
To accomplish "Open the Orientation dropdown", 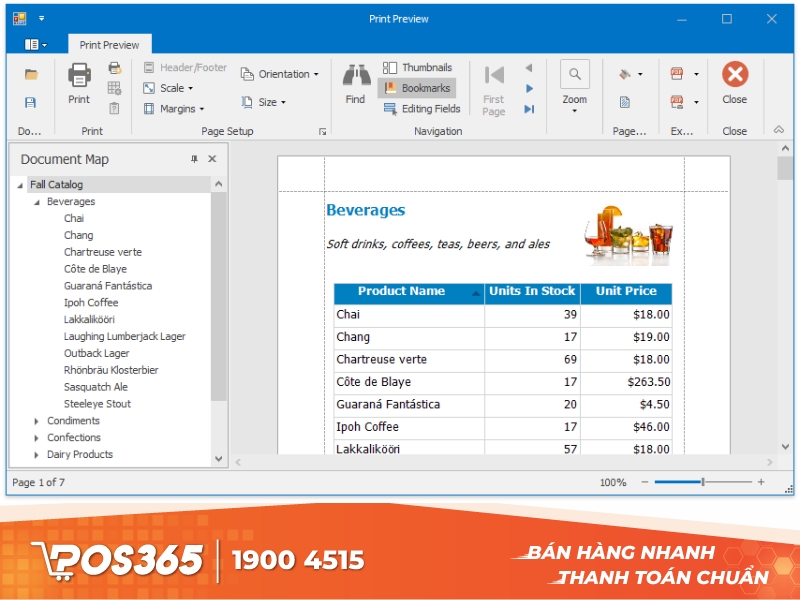I will (x=280, y=74).
